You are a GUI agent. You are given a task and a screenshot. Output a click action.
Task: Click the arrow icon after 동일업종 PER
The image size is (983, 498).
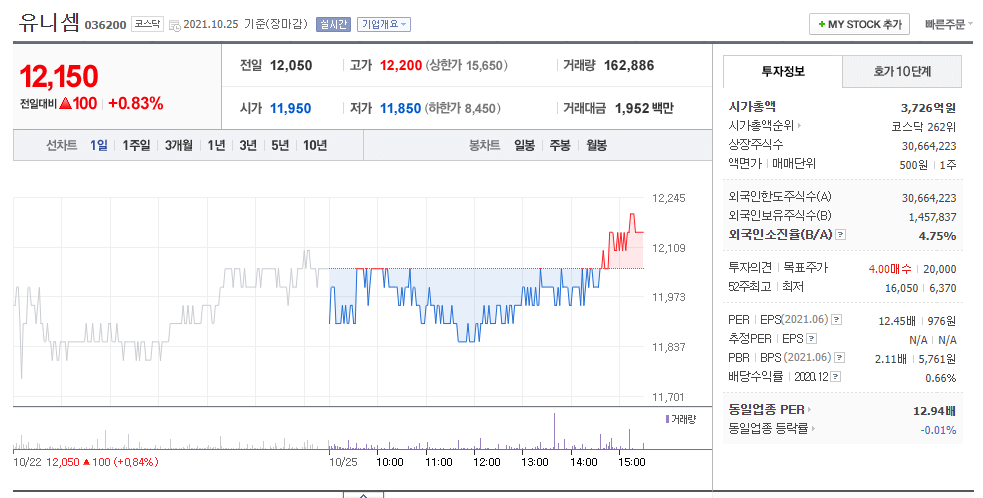pos(809,410)
